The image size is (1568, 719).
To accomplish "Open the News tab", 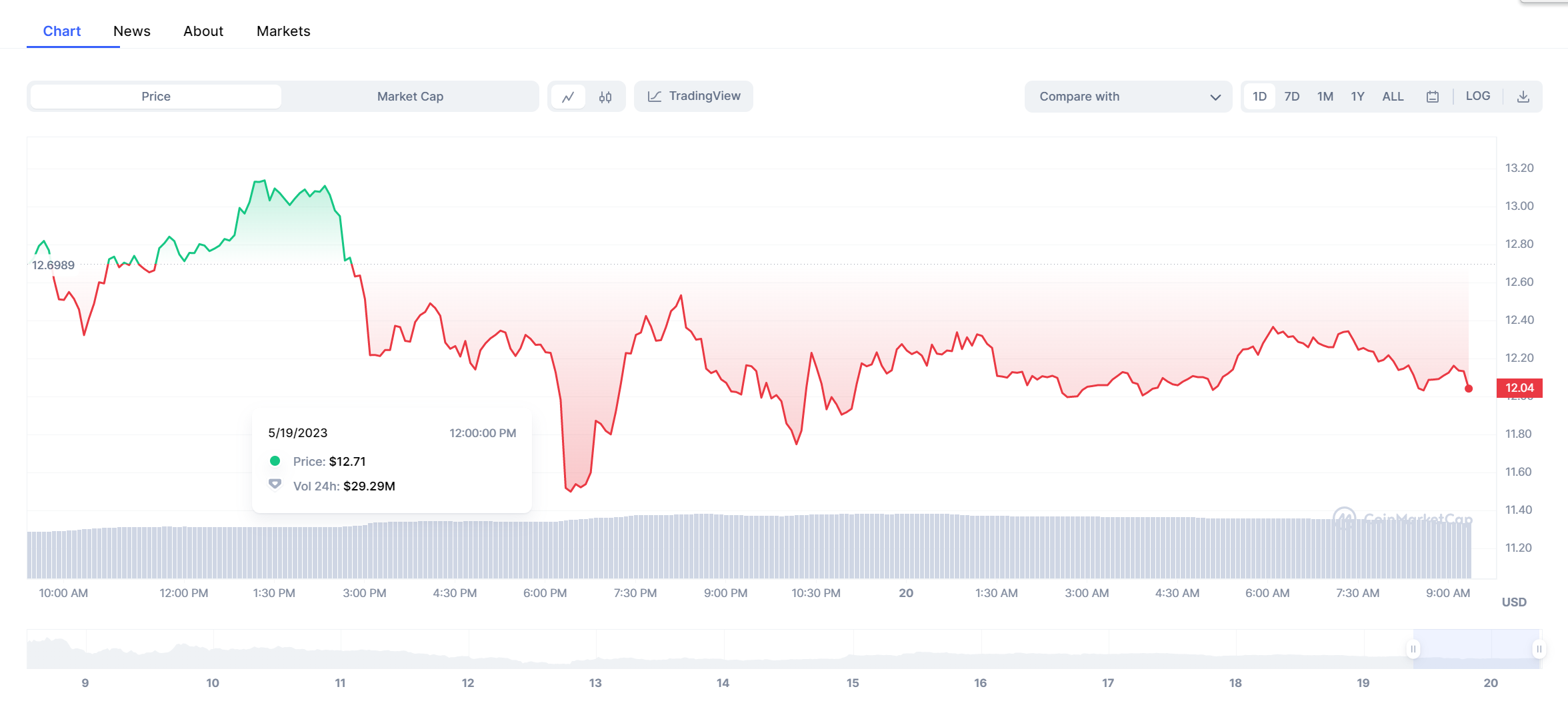I will [x=132, y=31].
